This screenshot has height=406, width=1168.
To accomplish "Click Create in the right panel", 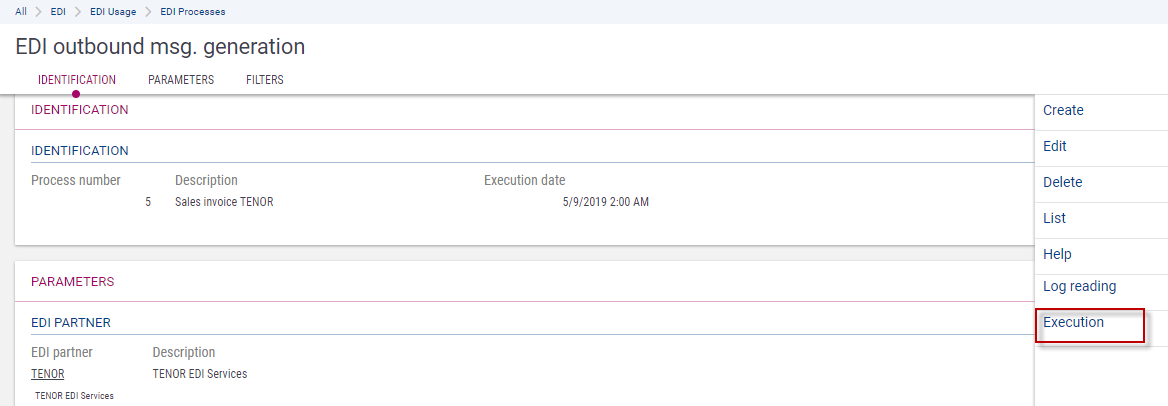I will (x=1063, y=110).
